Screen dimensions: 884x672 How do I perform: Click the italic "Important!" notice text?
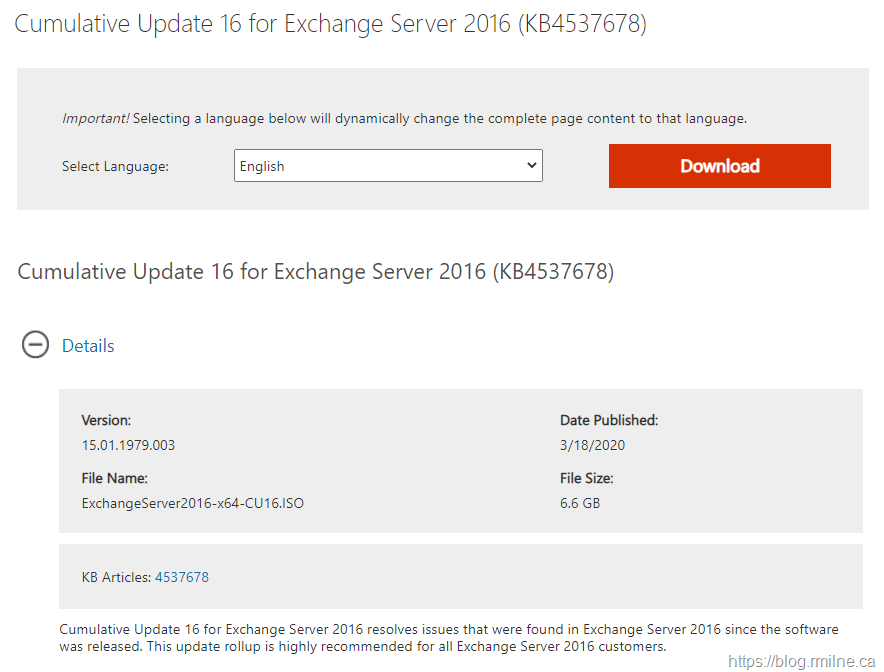pos(95,118)
